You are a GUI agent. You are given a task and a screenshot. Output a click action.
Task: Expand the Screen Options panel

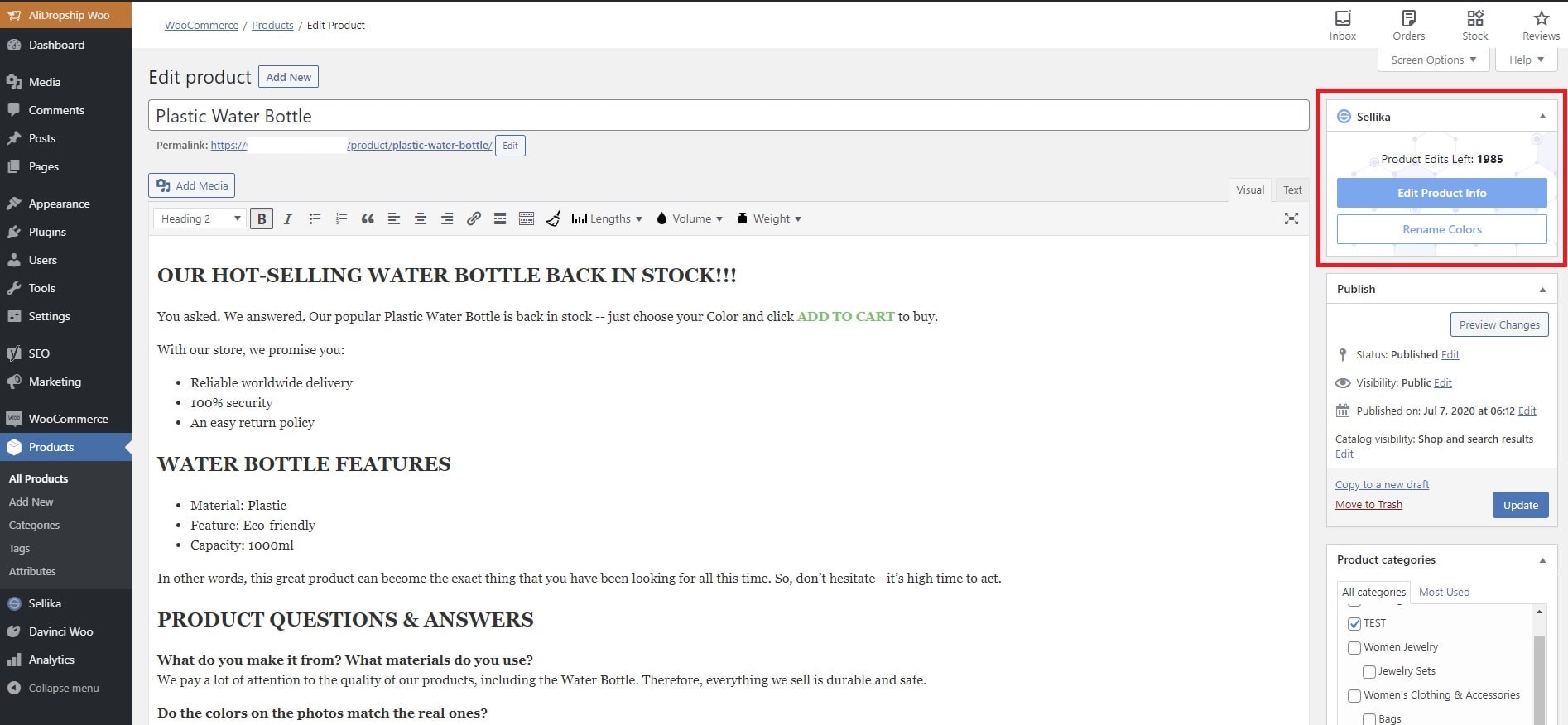1433,60
